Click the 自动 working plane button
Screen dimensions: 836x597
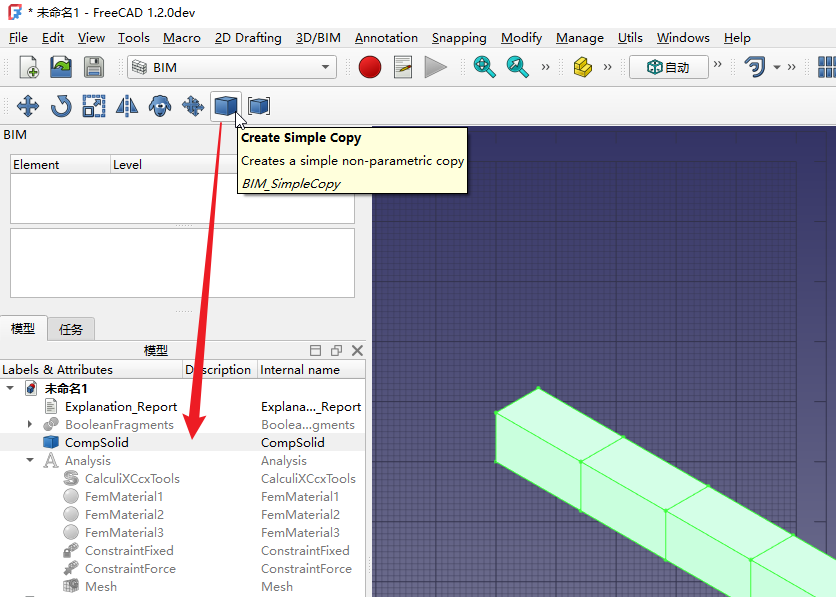pyautogui.click(x=668, y=67)
